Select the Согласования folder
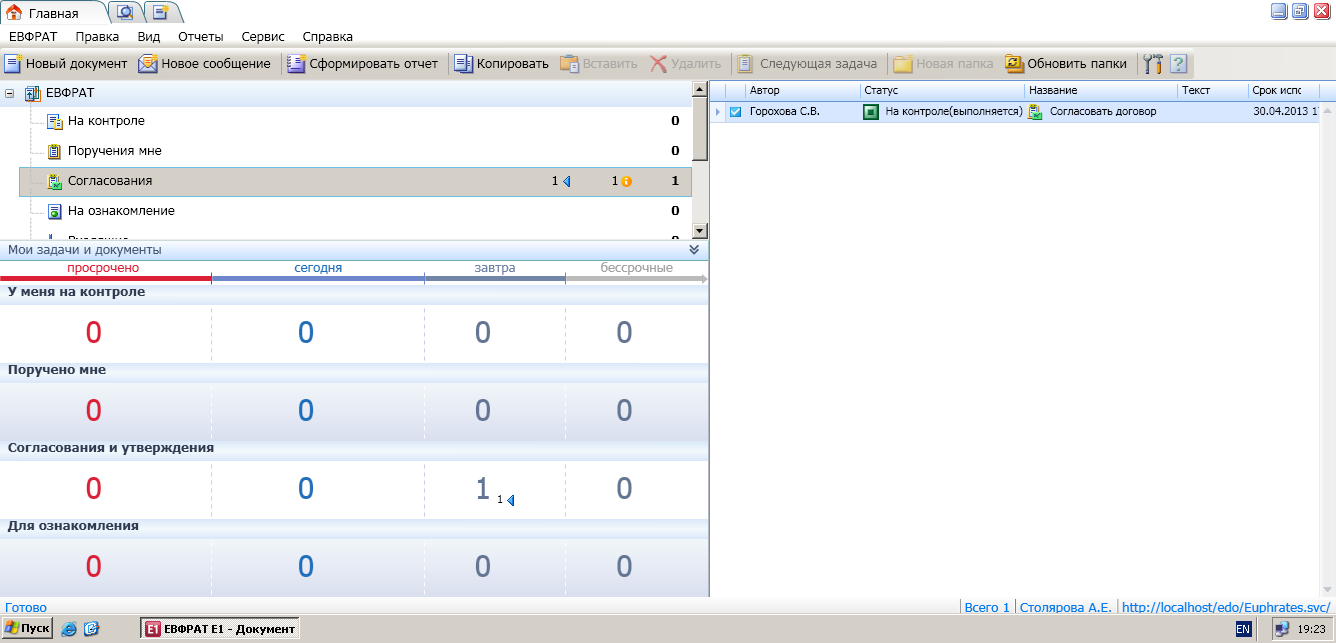 [355, 181]
